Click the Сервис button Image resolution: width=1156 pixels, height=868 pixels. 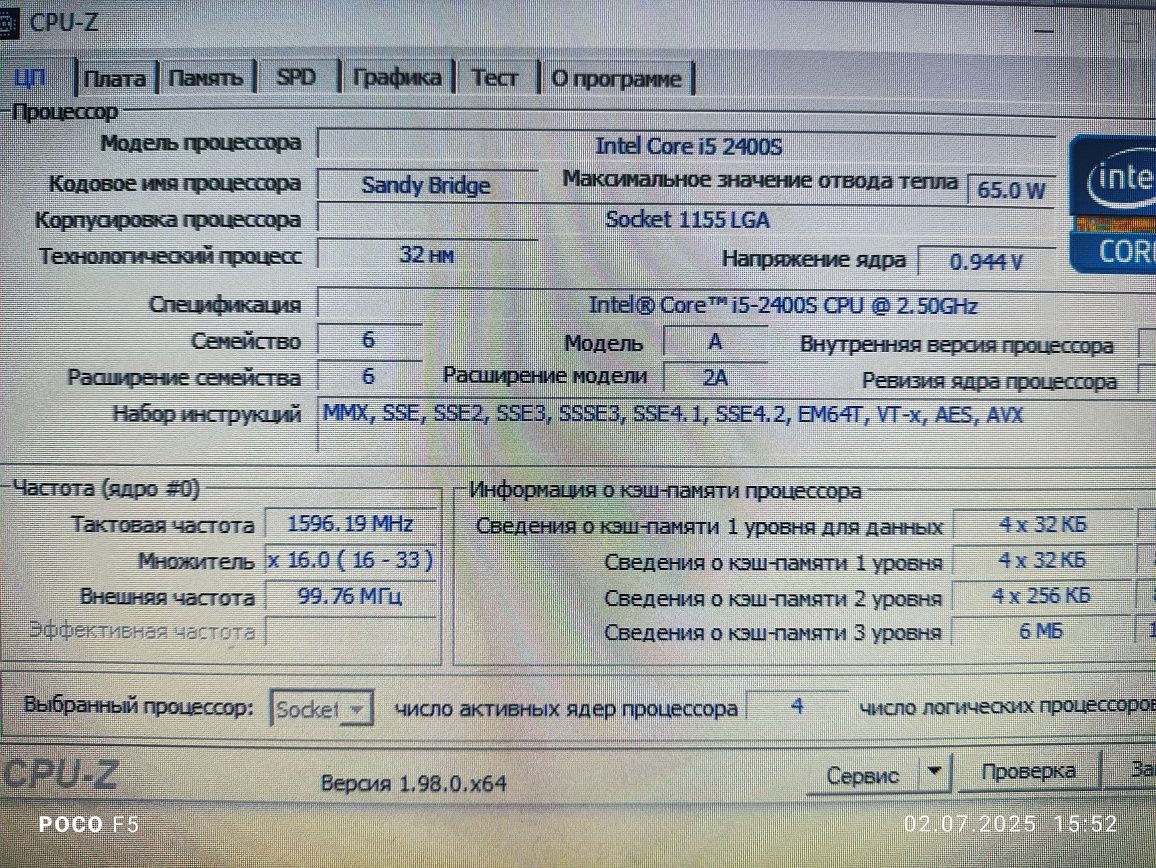click(x=863, y=775)
